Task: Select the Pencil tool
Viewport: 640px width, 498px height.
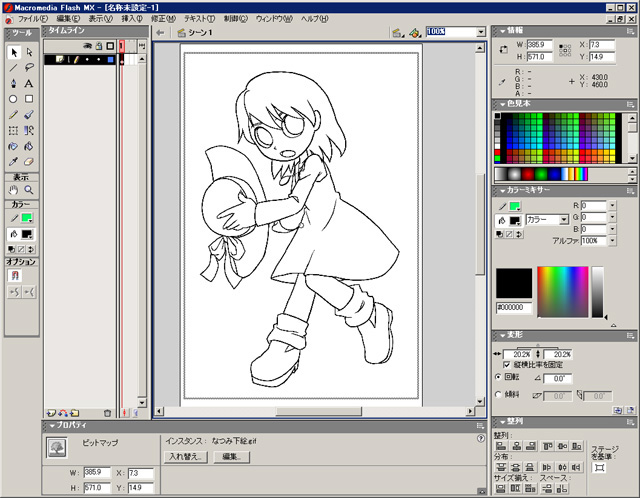Action: (x=13, y=115)
